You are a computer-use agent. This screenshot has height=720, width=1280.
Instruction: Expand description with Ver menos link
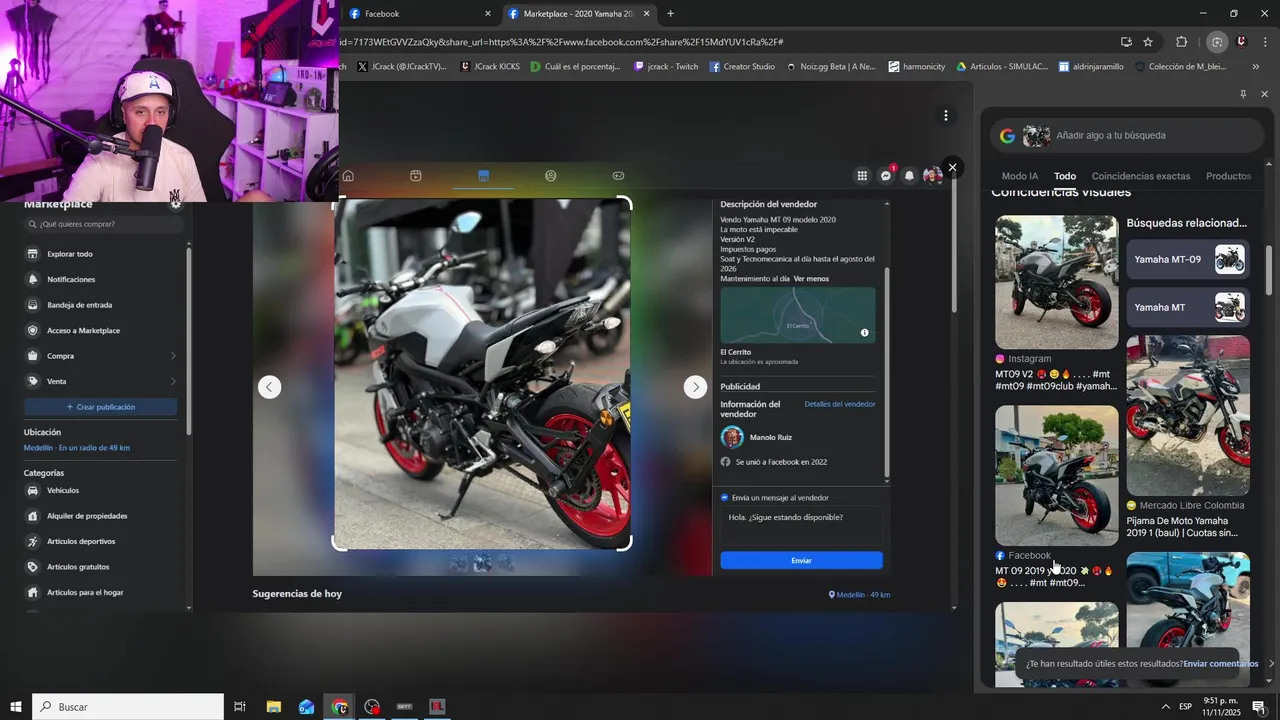coord(811,279)
